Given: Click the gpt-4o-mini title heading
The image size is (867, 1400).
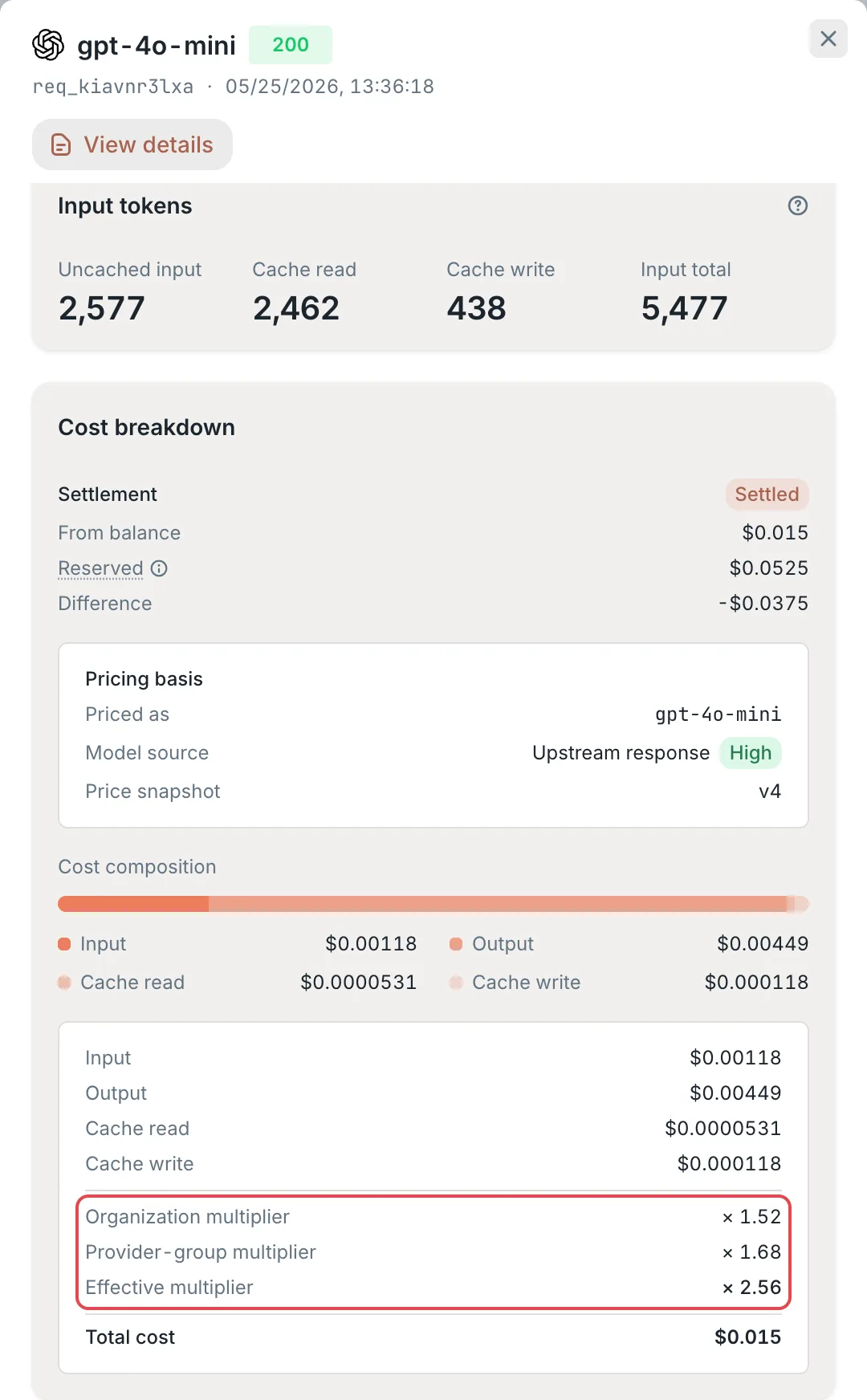Looking at the screenshot, I should [x=157, y=45].
